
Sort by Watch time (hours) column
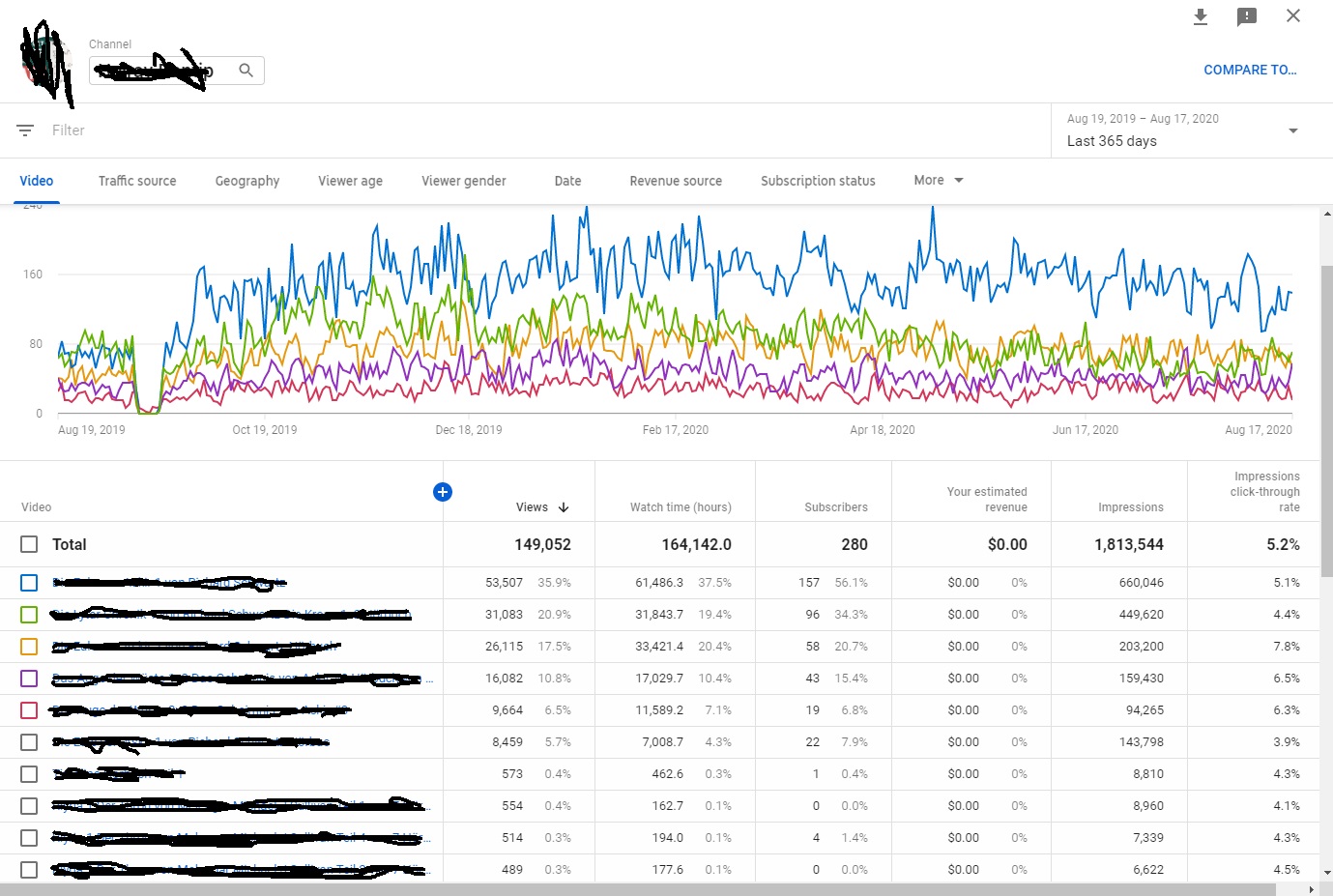click(x=681, y=507)
